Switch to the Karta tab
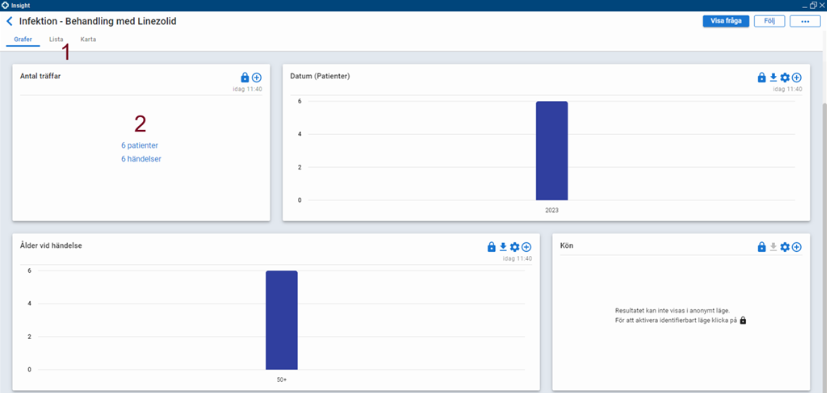The image size is (827, 394). tap(88, 40)
